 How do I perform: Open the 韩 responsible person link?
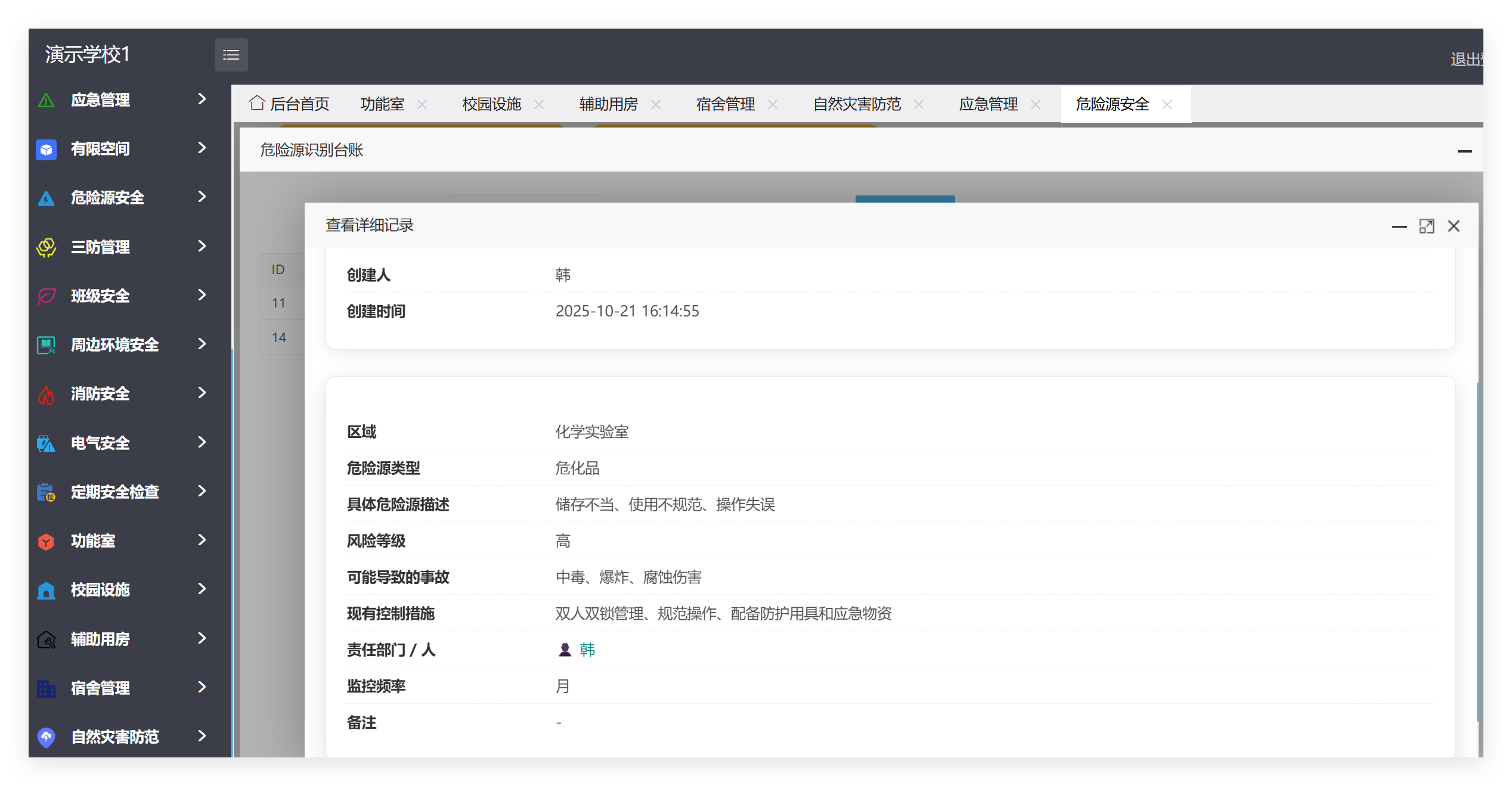588,650
